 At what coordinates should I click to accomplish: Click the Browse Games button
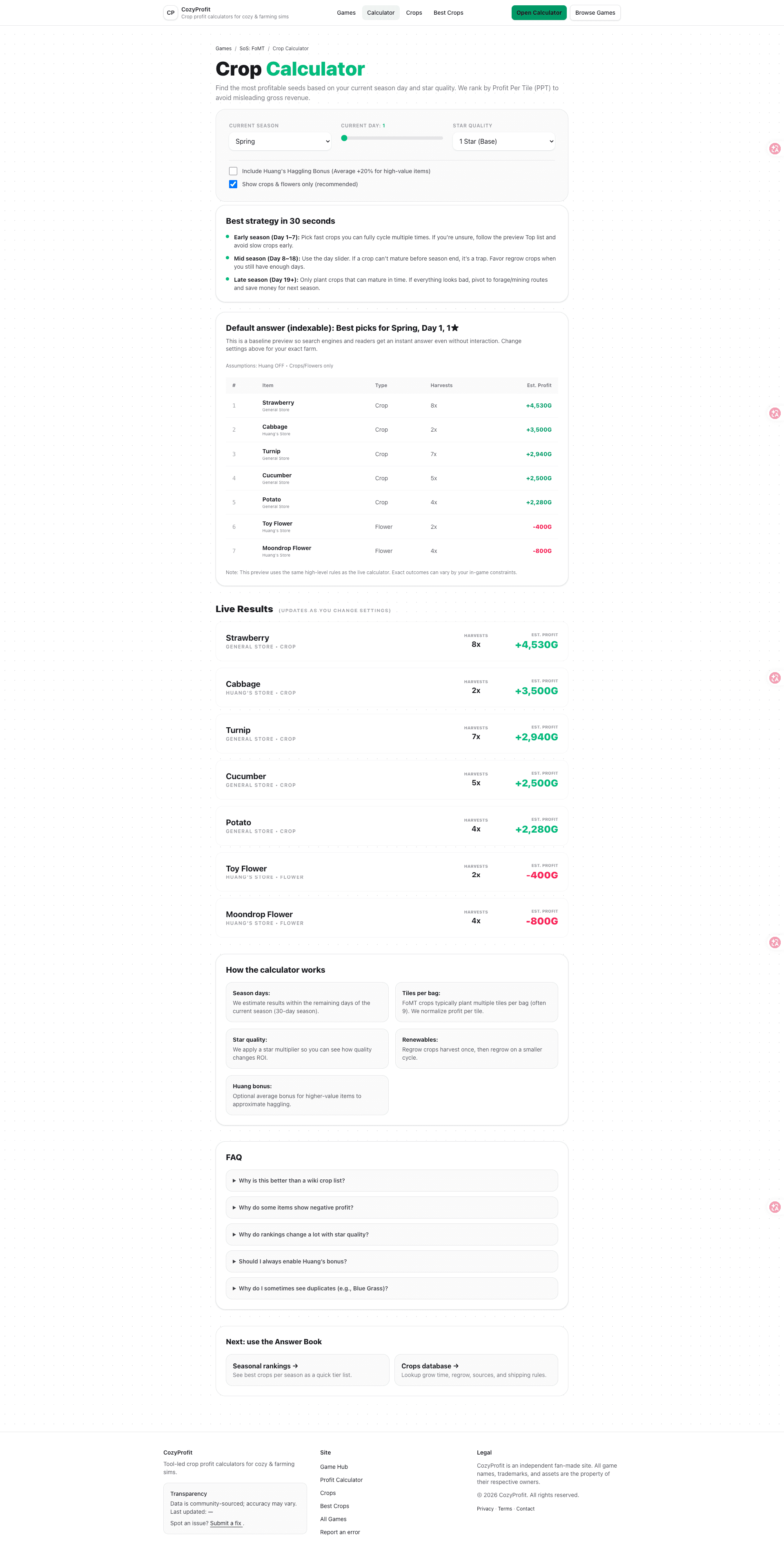coord(595,12)
